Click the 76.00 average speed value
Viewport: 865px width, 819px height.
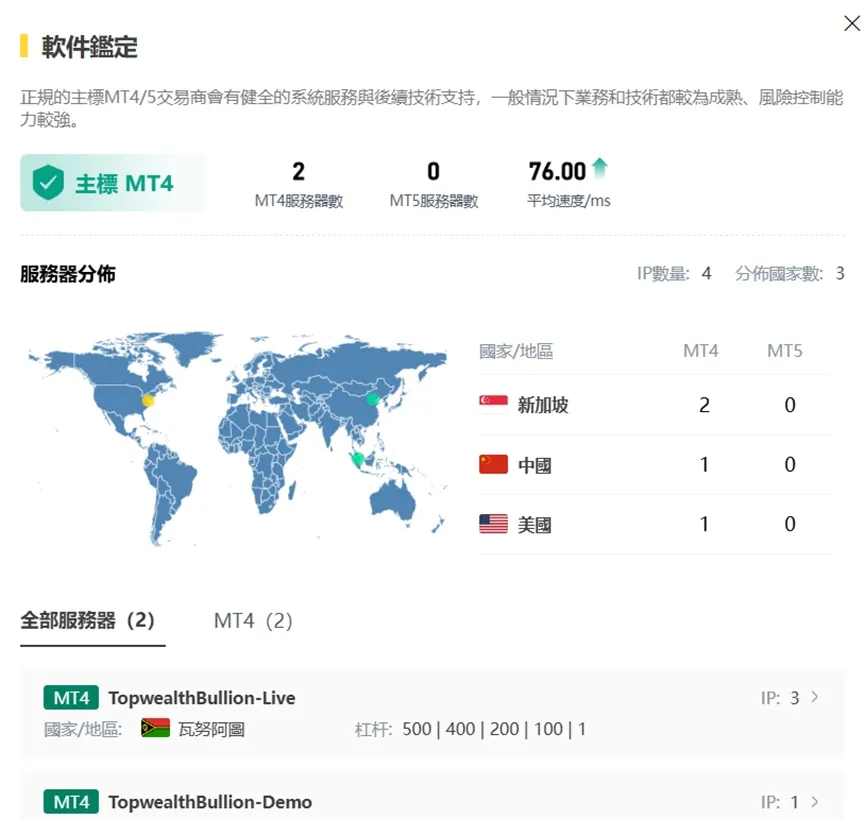(557, 171)
